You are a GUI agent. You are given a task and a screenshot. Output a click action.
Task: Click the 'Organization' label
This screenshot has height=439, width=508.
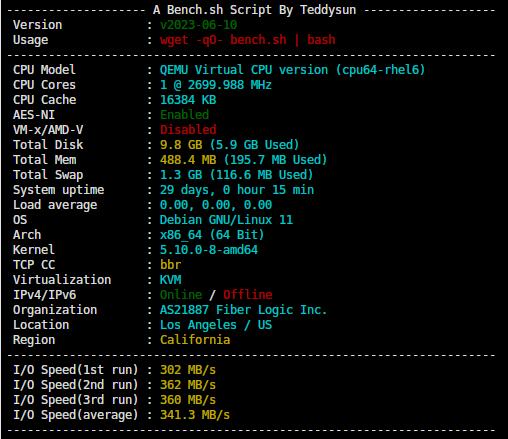pyautogui.click(x=55, y=310)
